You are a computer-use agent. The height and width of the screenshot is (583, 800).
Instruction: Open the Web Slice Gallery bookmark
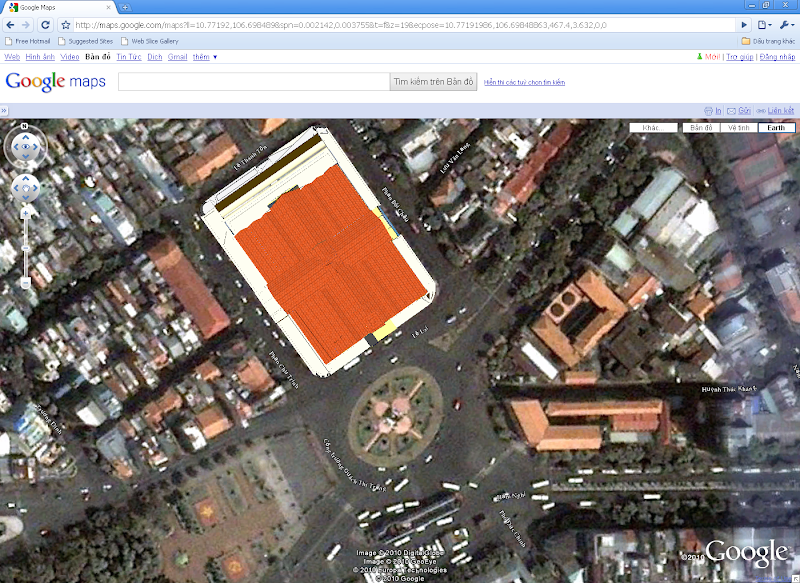pos(149,41)
